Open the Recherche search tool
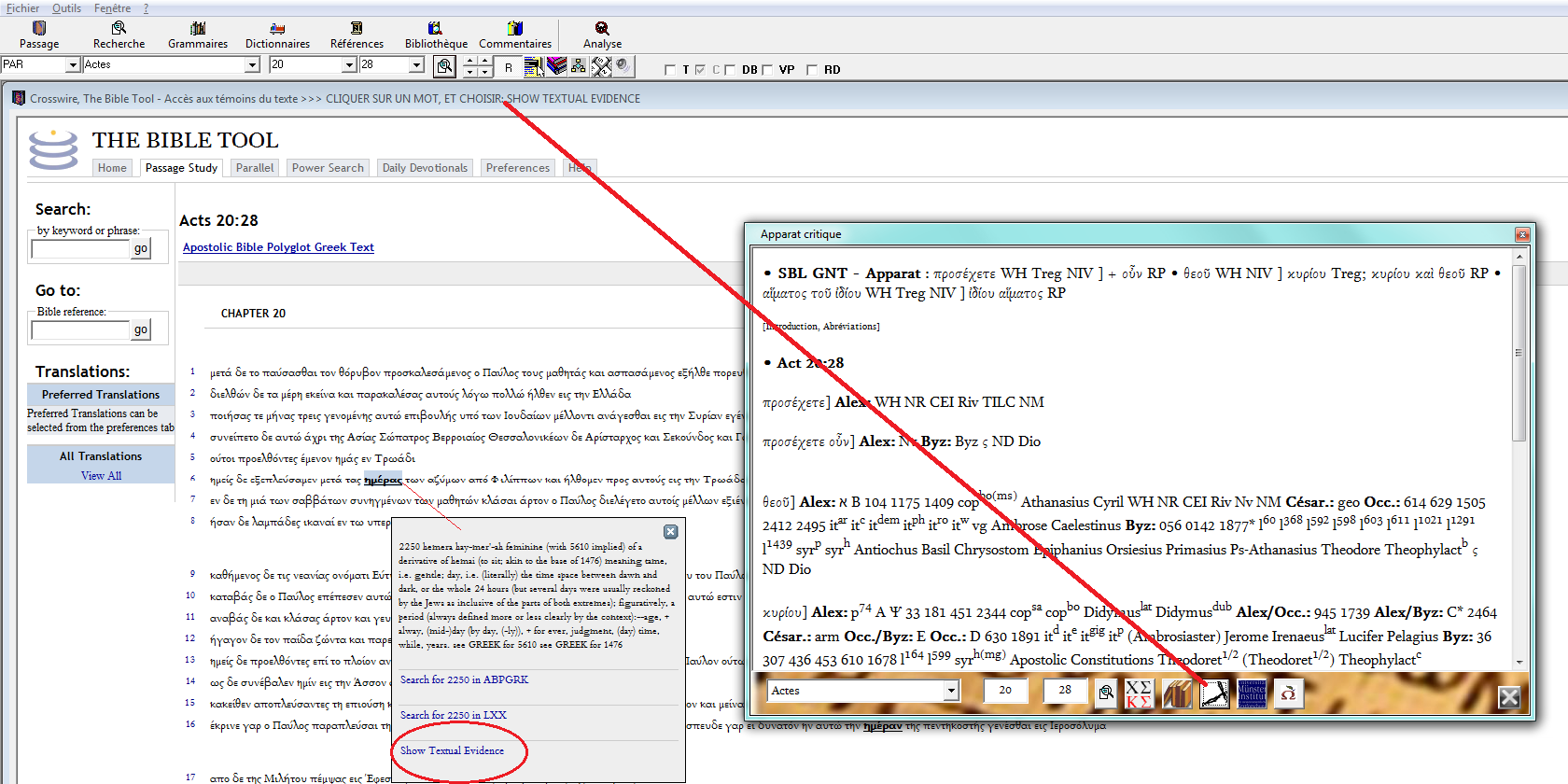Screen dimensions: 1568x784 [x=119, y=35]
